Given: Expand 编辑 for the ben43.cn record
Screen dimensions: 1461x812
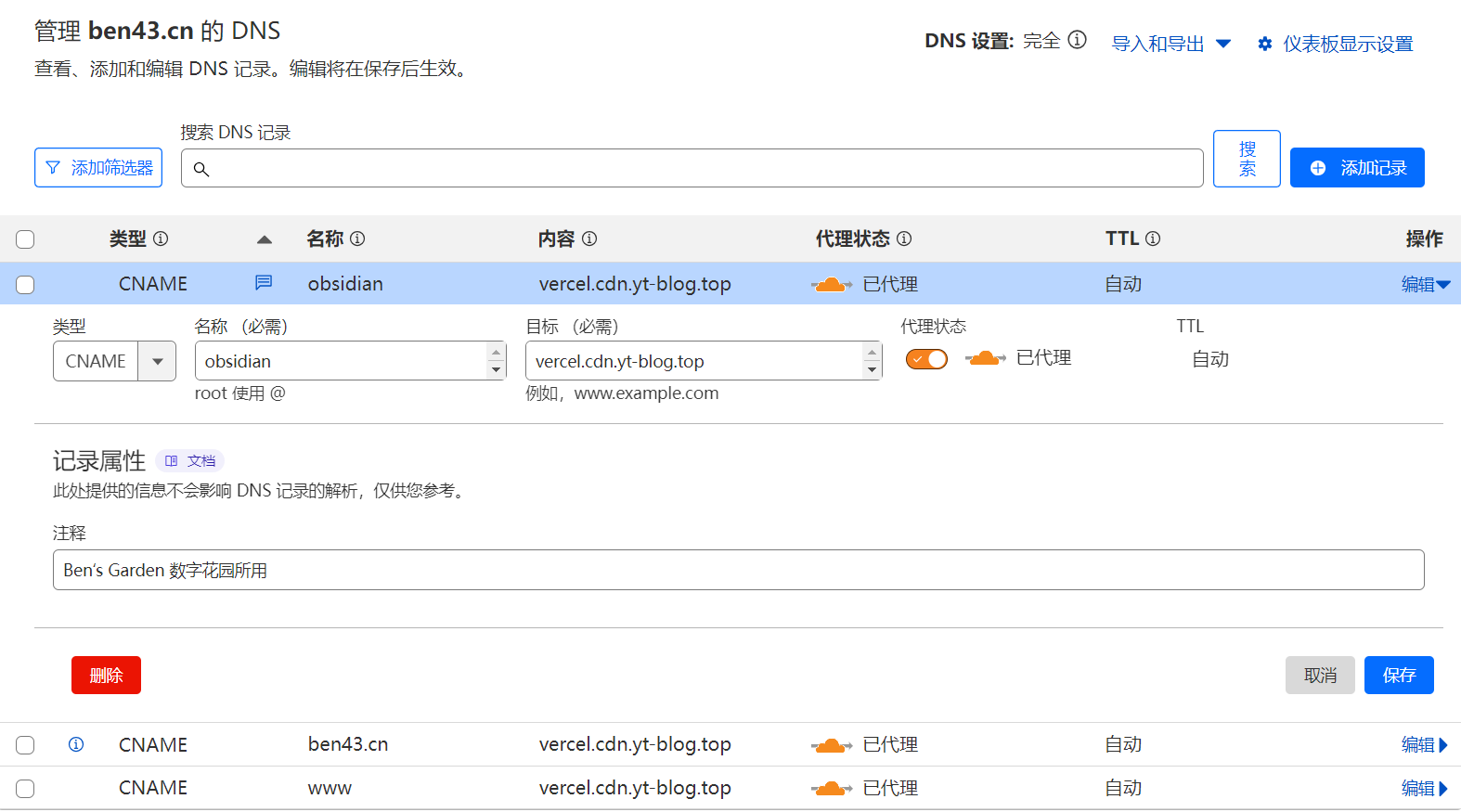Looking at the screenshot, I should coord(1424,744).
